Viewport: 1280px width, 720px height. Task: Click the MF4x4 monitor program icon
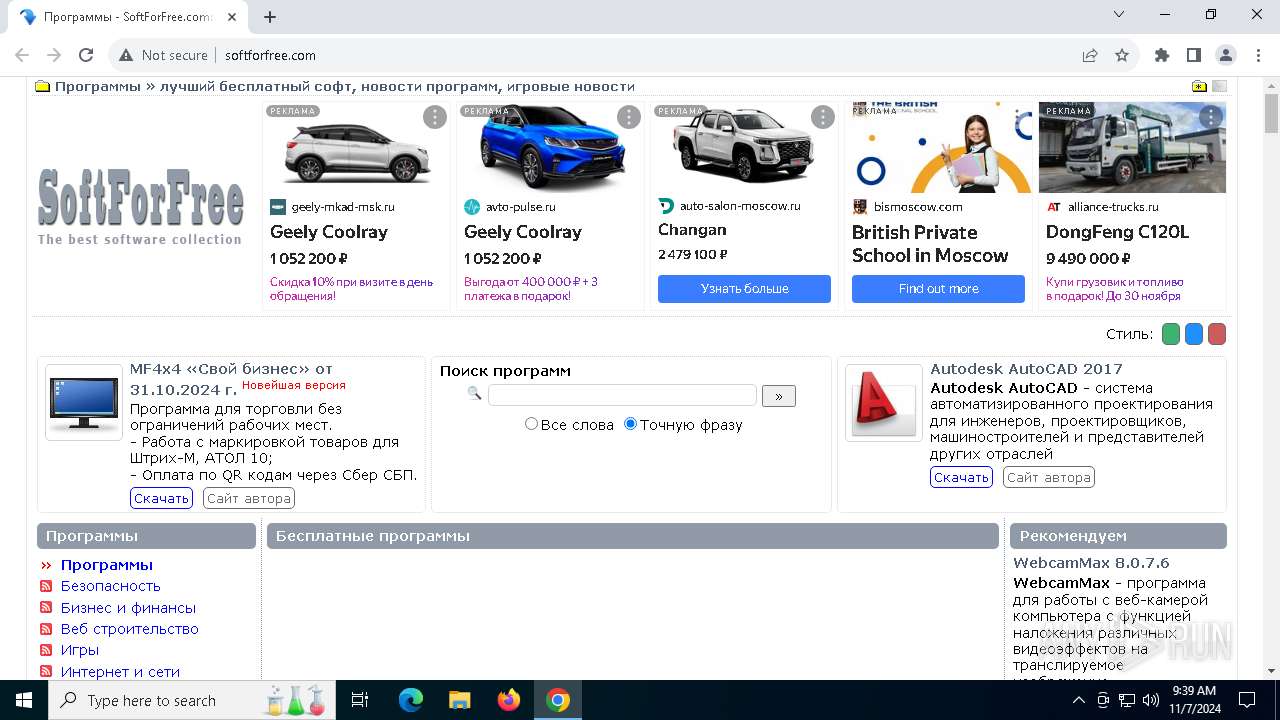click(84, 402)
